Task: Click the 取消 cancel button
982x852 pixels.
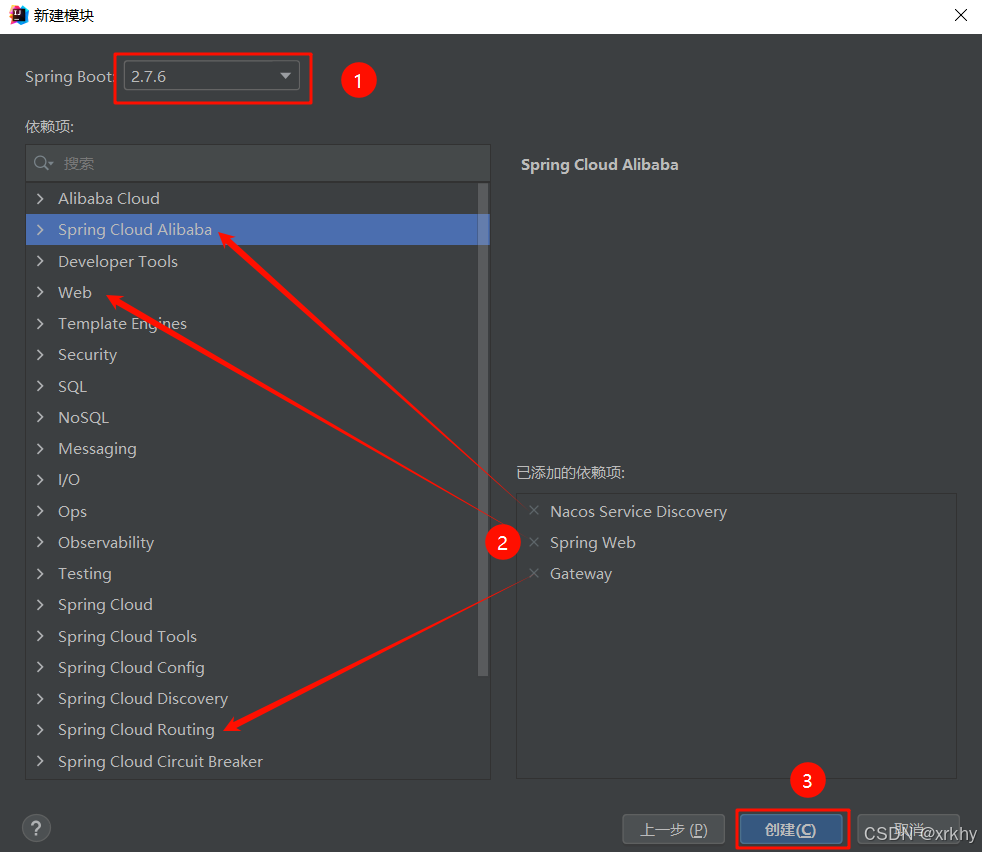Action: pyautogui.click(x=908, y=829)
